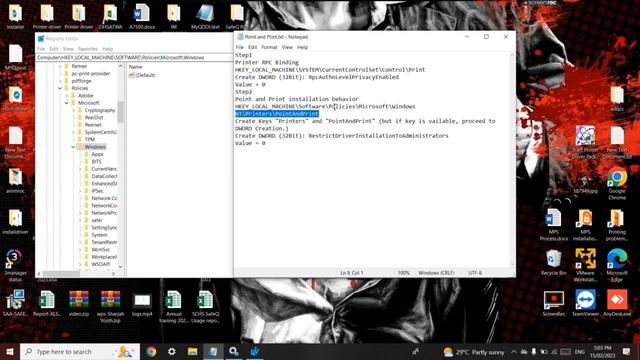Viewport: 640px width, 360px height.
Task: Select pc-print-provider registry key
Action: tap(91, 73)
